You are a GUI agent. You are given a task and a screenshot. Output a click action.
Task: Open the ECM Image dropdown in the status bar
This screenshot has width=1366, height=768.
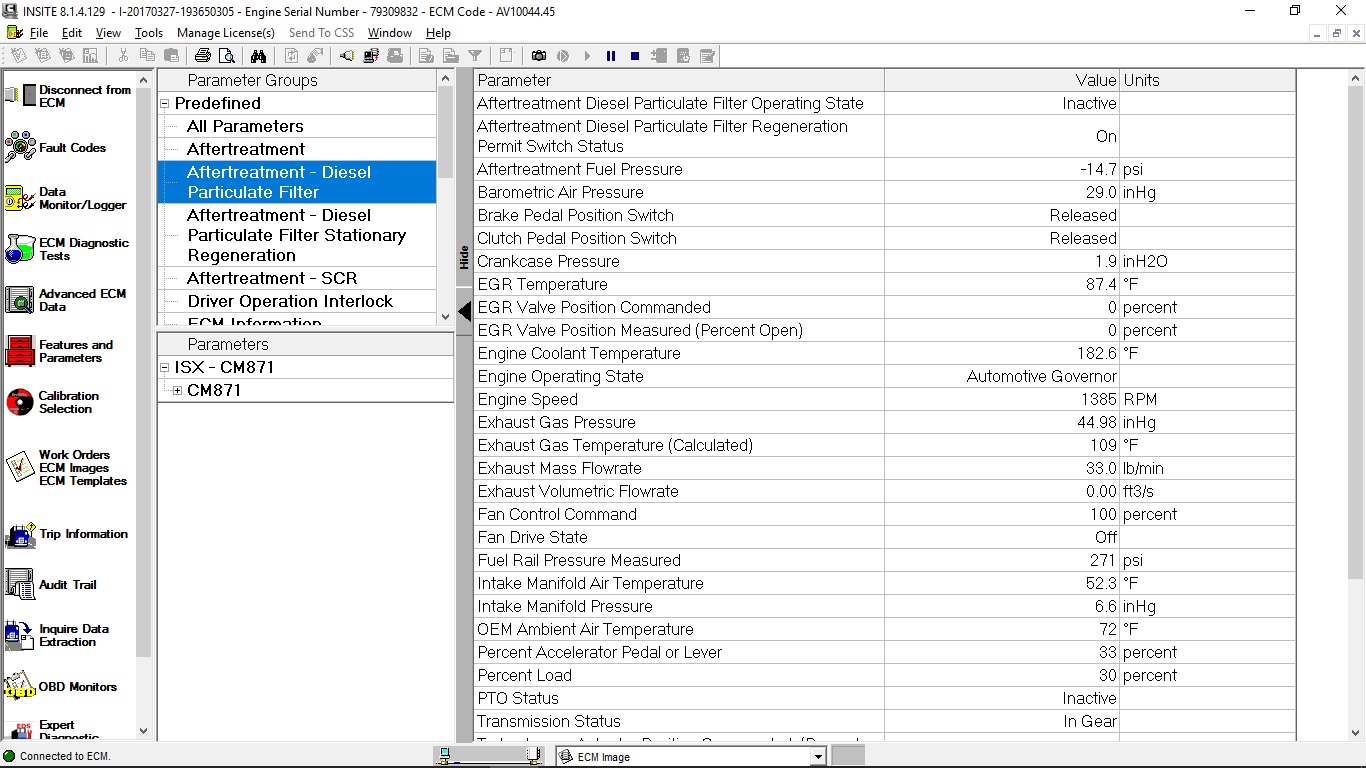818,757
